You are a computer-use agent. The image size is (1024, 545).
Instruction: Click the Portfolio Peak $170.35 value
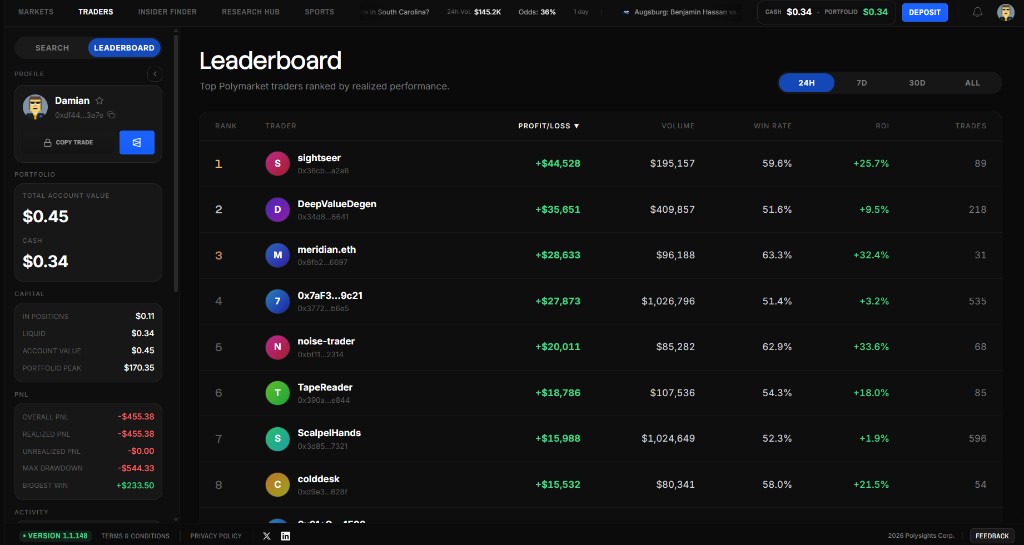click(x=139, y=368)
